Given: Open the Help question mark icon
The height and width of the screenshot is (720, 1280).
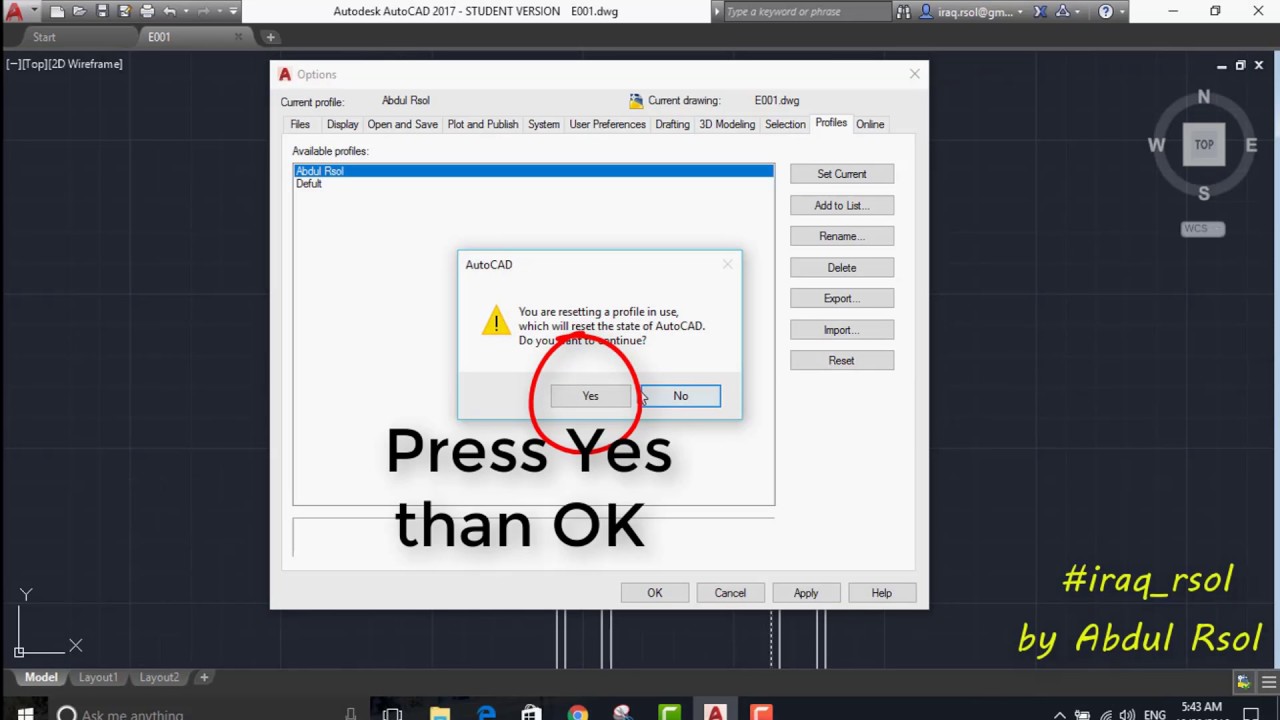Looking at the screenshot, I should tap(1105, 12).
